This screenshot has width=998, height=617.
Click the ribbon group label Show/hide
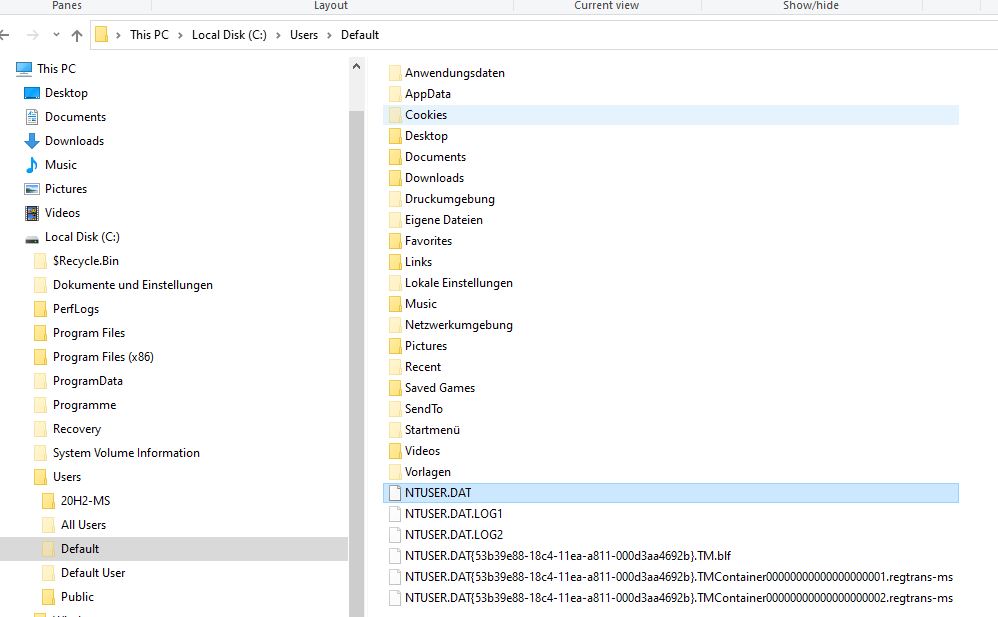[811, 6]
